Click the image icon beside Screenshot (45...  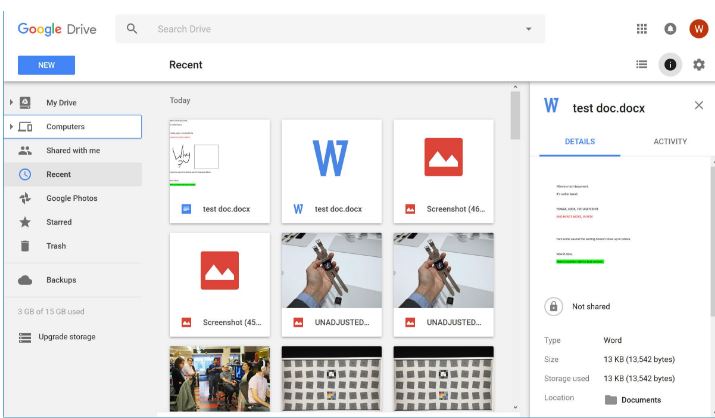tap(186, 322)
